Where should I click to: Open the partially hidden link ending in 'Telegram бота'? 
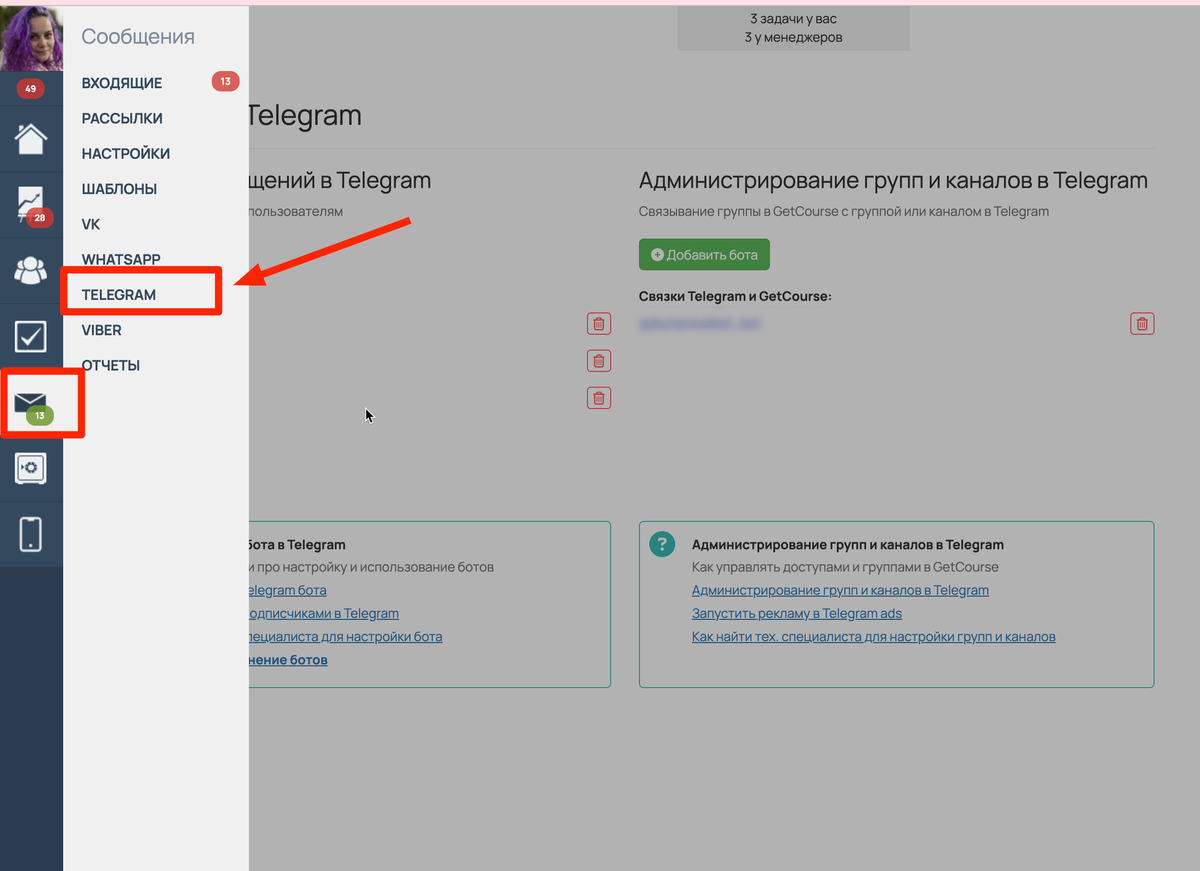click(288, 590)
